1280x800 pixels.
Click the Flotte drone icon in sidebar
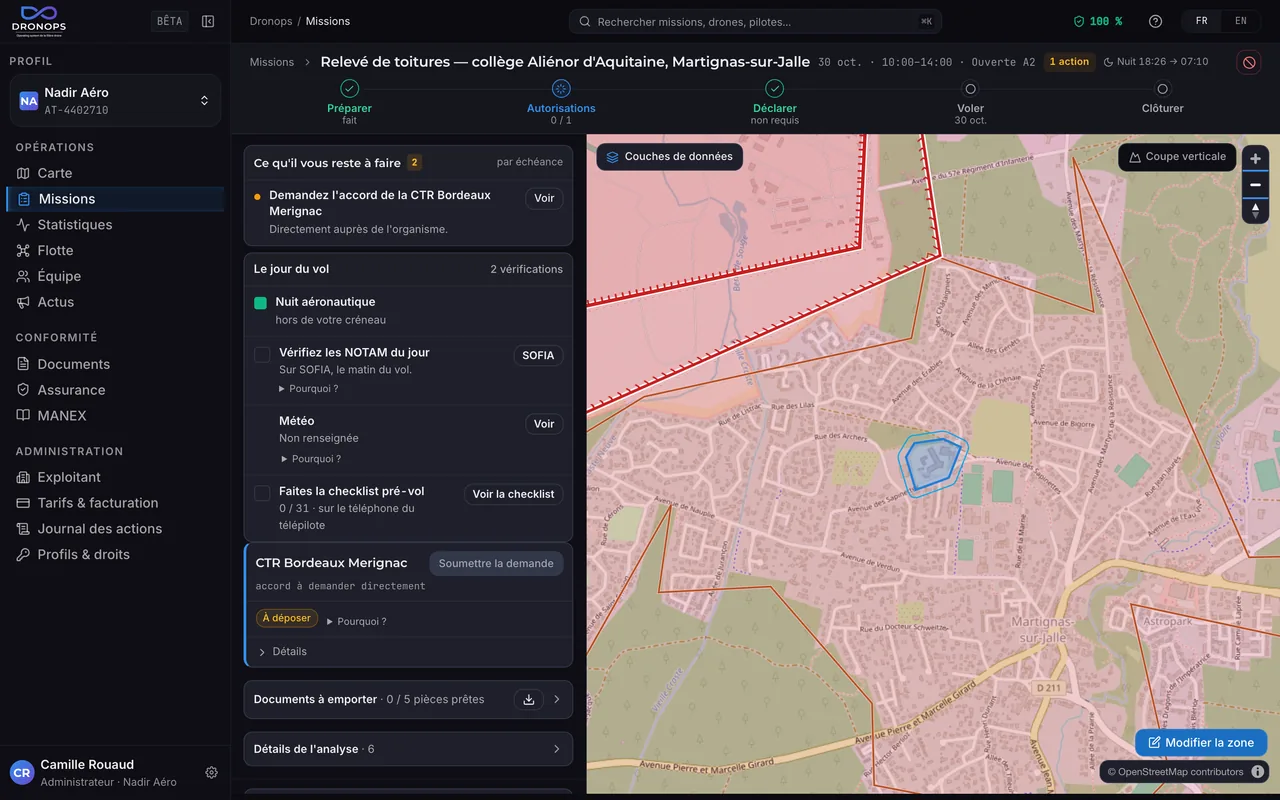point(23,250)
